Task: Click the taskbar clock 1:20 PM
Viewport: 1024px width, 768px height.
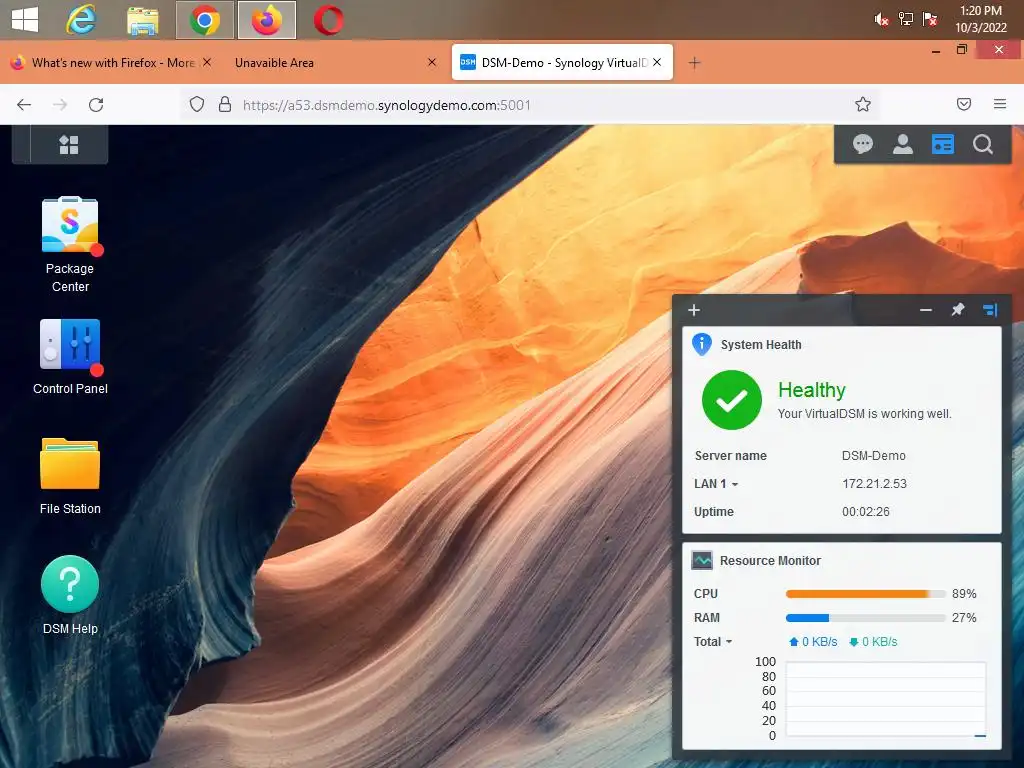Action: click(x=980, y=19)
